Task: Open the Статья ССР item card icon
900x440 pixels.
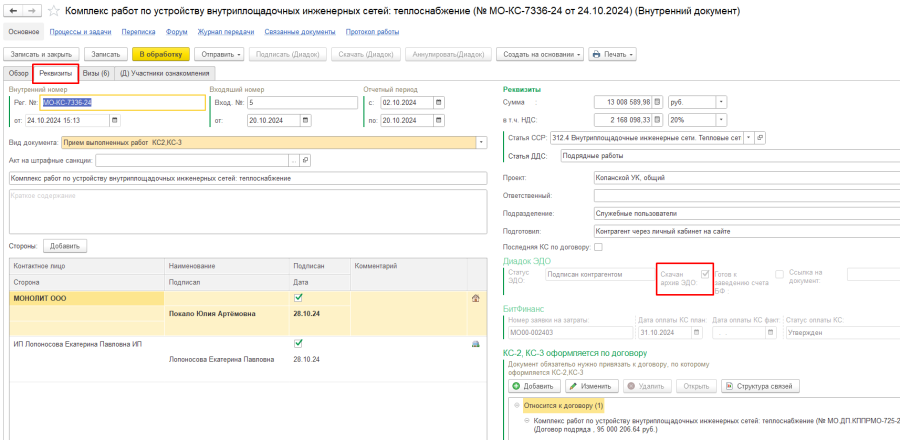Action: point(760,137)
